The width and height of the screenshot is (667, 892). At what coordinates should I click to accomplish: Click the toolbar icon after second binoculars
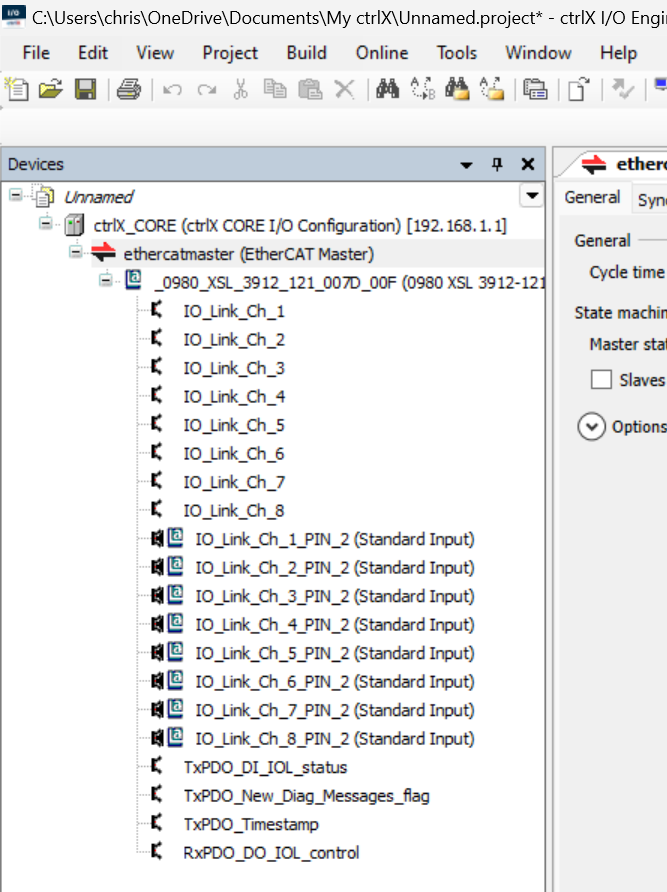(492, 89)
